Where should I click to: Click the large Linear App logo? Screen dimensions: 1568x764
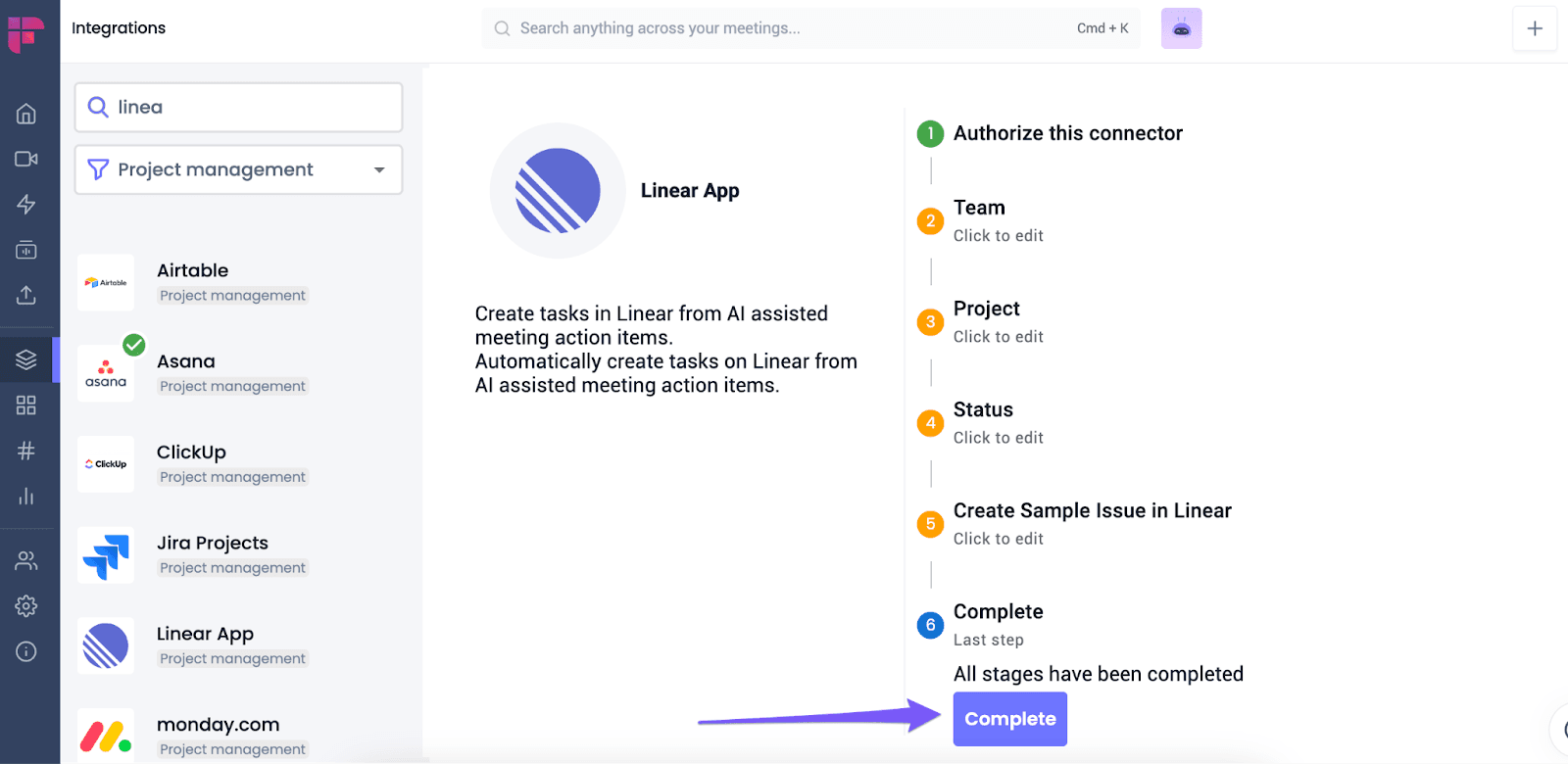click(x=558, y=190)
